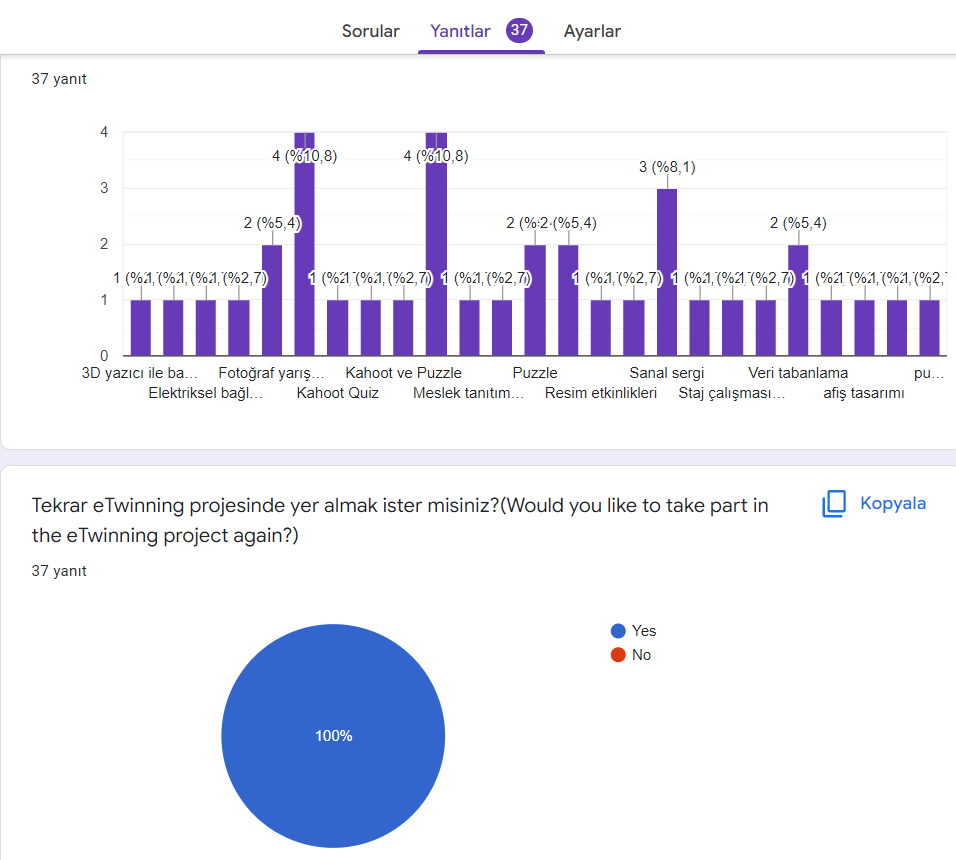Click the blue Yes legend dot
The image size is (956, 860).
click(618, 631)
